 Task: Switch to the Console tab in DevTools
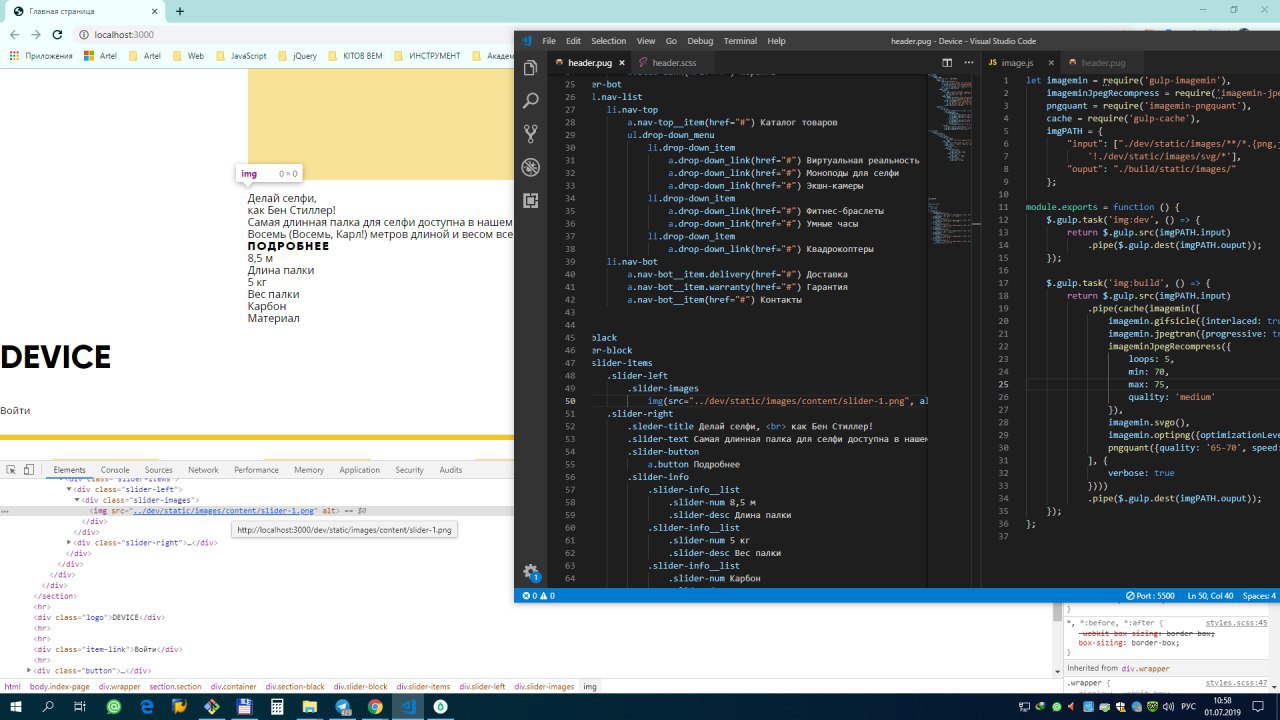[115, 470]
